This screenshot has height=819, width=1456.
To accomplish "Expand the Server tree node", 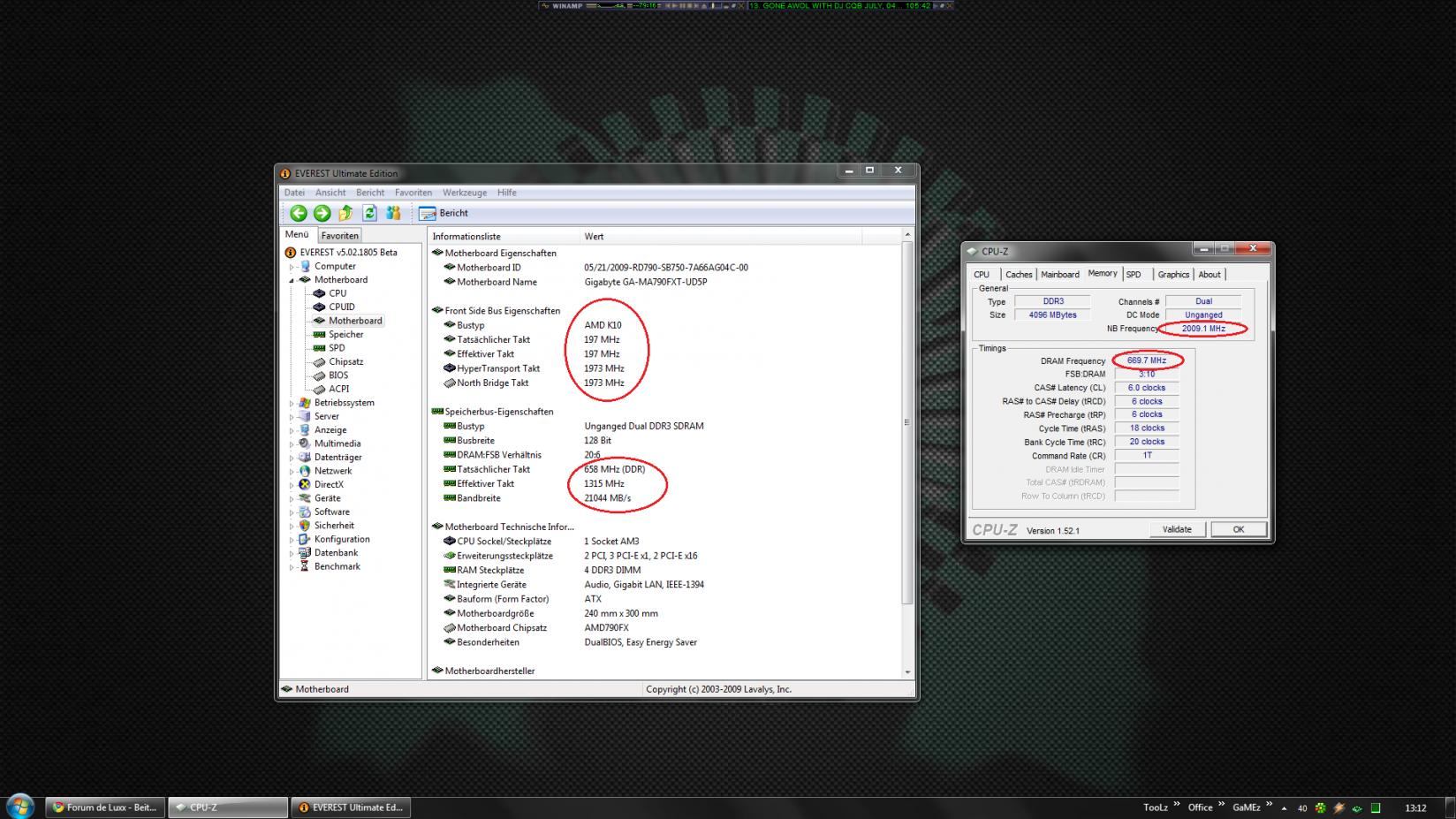I will [292, 417].
